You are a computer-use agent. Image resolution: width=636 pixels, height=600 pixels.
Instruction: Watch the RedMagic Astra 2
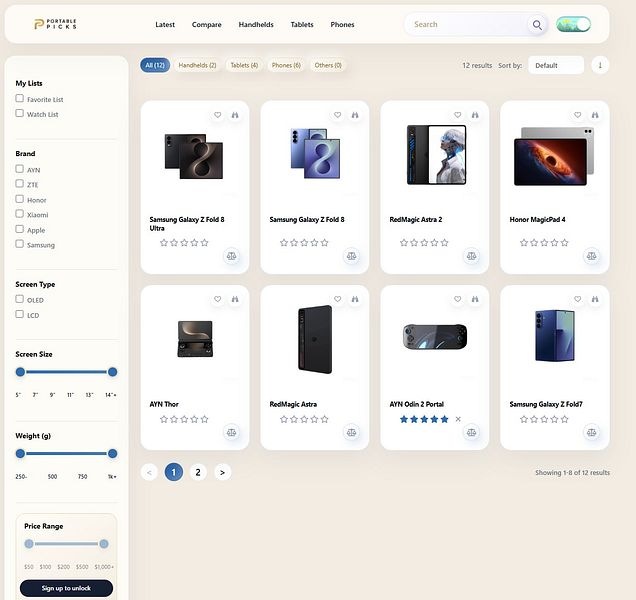475,115
